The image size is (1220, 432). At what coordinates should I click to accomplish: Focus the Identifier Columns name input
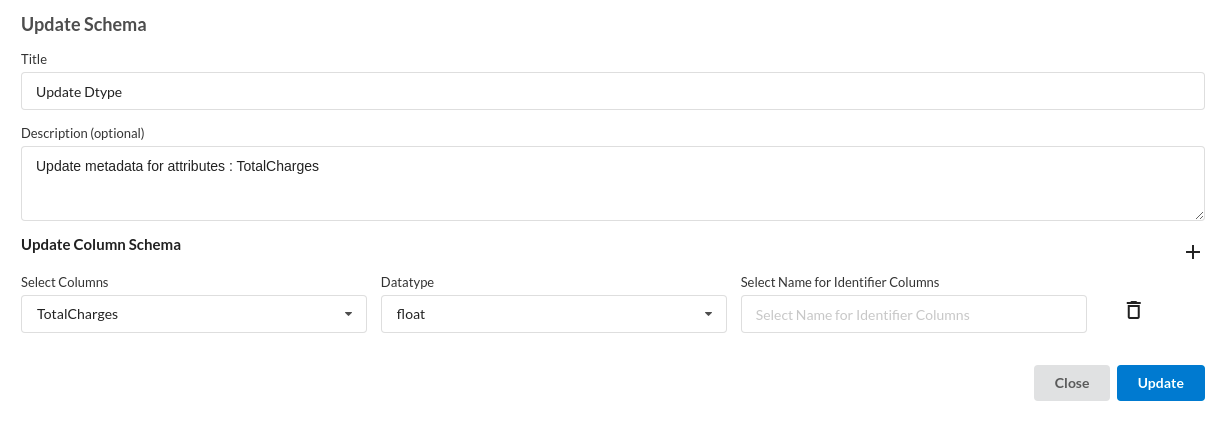pos(914,314)
